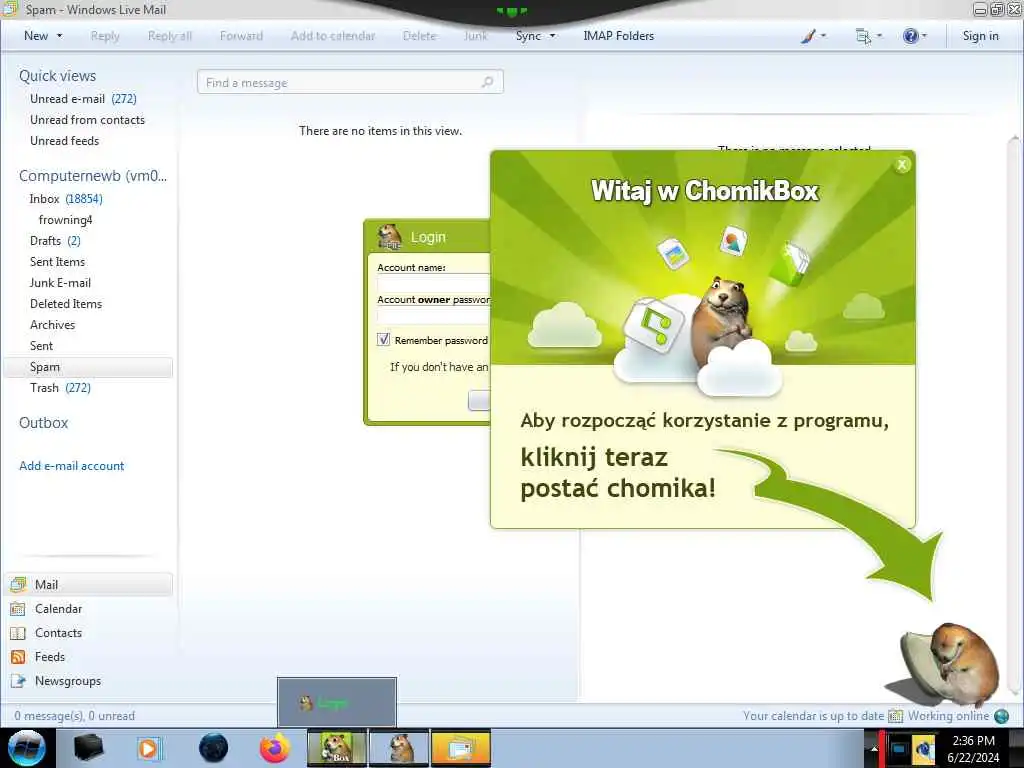Click the Mail envelope icon
1024x768 pixels.
point(18,584)
